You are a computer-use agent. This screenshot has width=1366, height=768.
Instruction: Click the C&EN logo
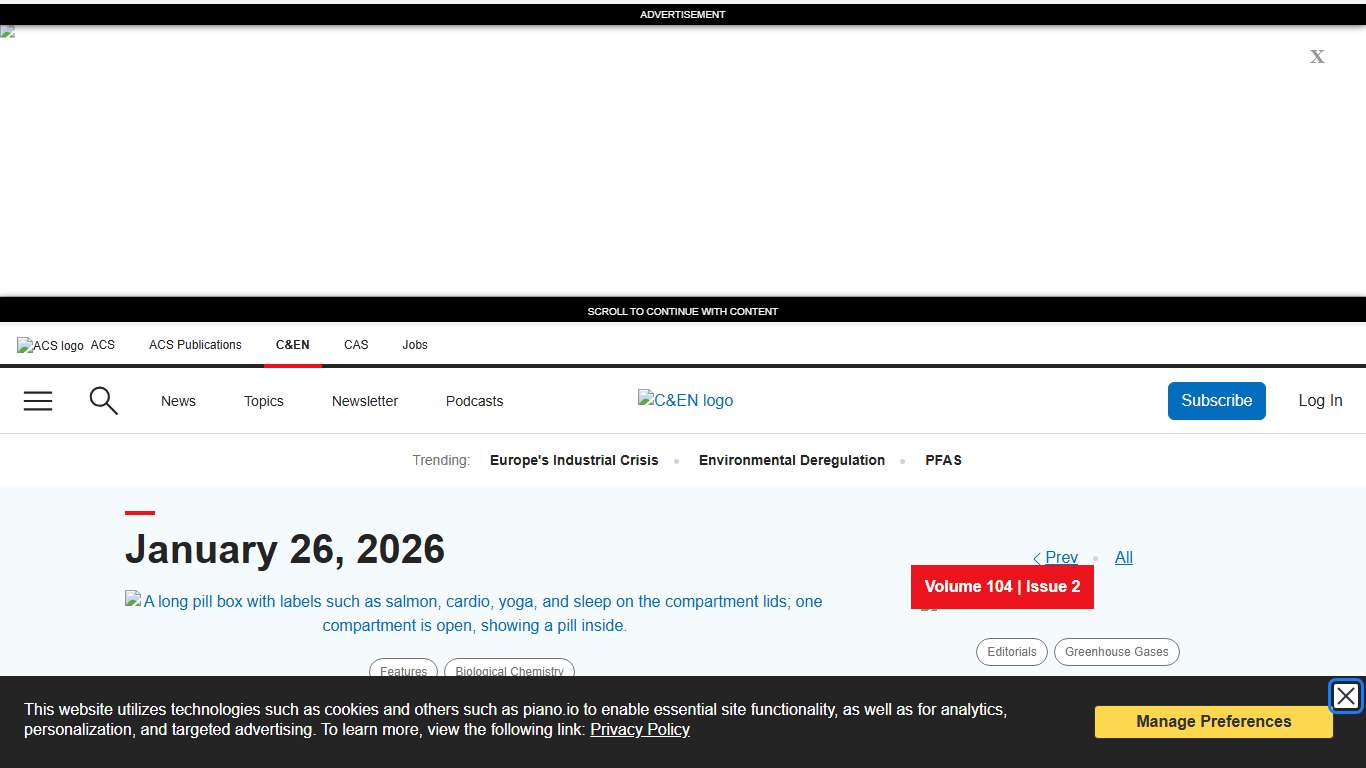coord(685,400)
